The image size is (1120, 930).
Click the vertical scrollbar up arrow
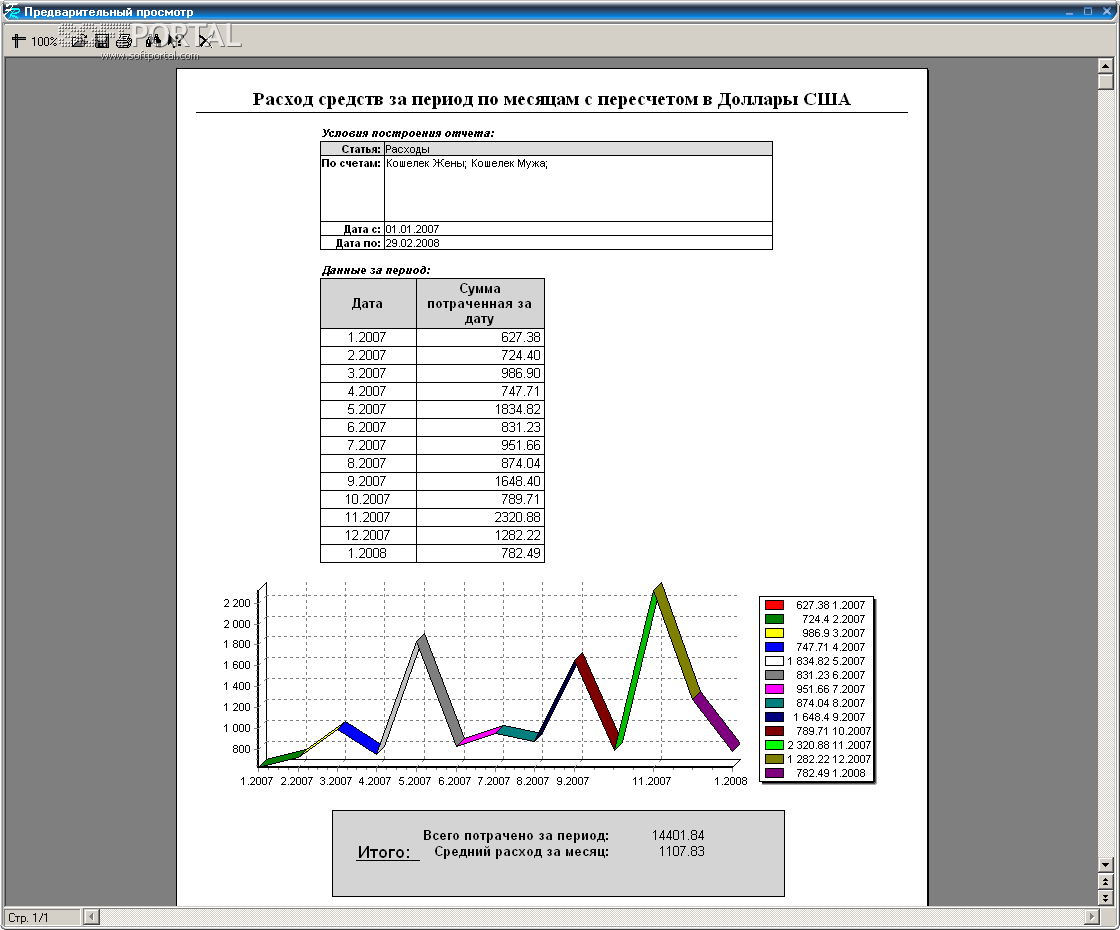click(x=1105, y=66)
